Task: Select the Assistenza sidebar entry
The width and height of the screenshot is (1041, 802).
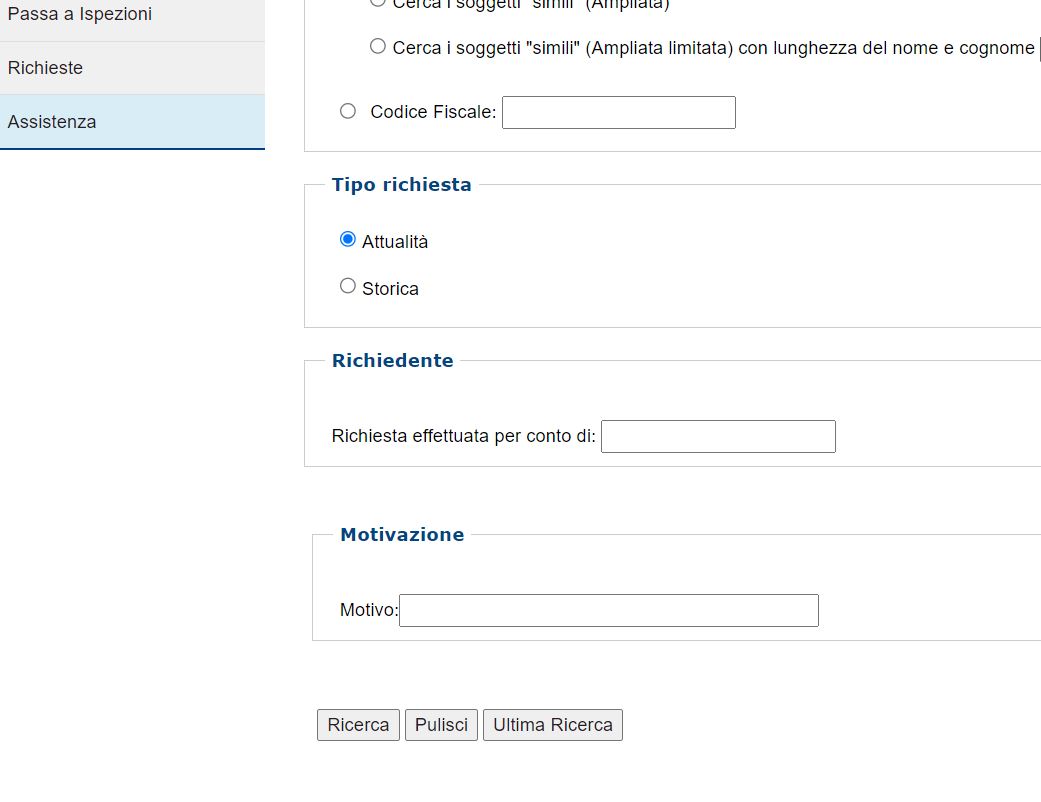Action: click(52, 122)
